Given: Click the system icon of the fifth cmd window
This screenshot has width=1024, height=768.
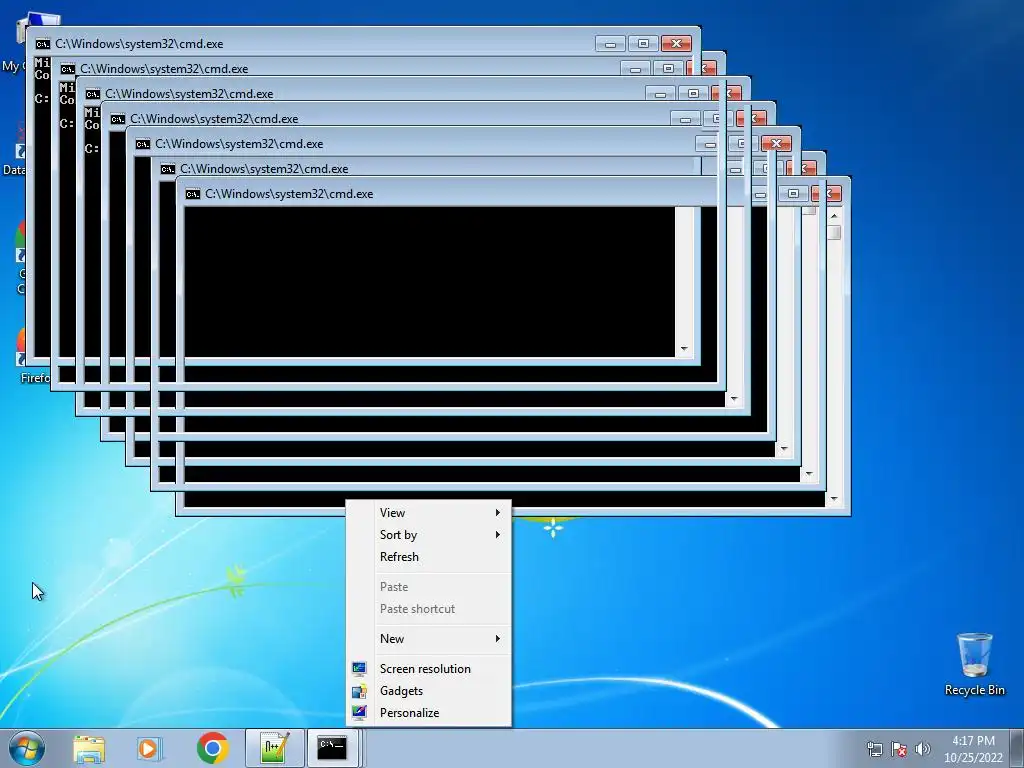Looking at the screenshot, I should [142, 144].
